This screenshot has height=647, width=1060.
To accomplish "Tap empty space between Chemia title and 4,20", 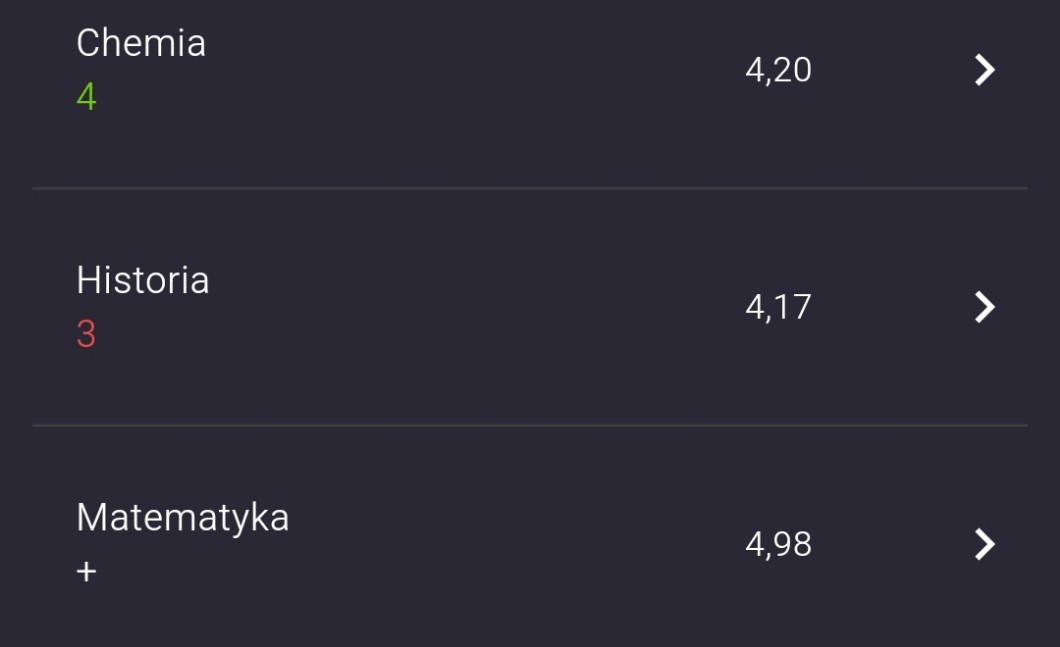I will coord(470,70).
